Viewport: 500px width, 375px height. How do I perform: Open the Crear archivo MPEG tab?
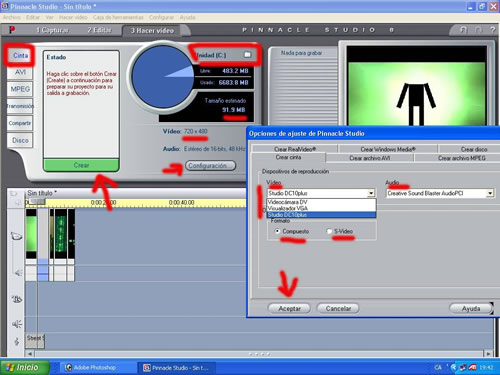462,158
